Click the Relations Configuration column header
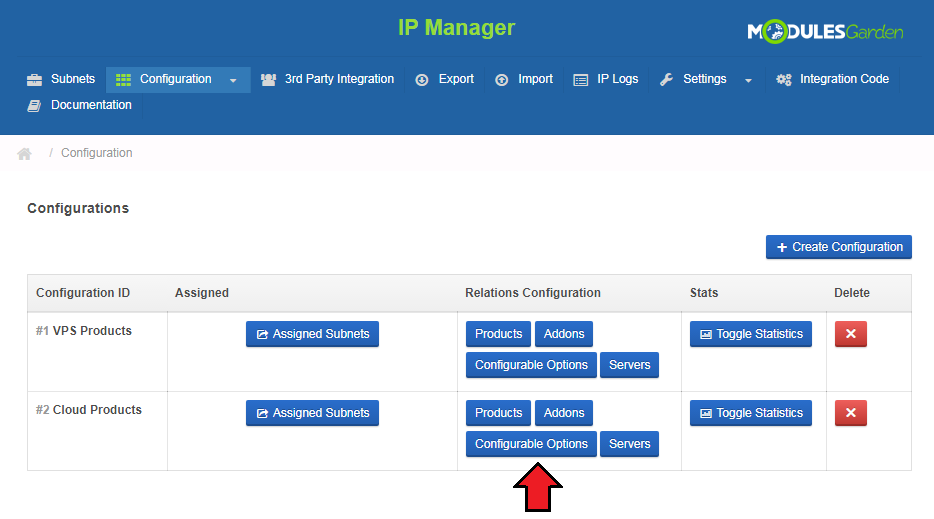This screenshot has height=519, width=934. coord(533,293)
